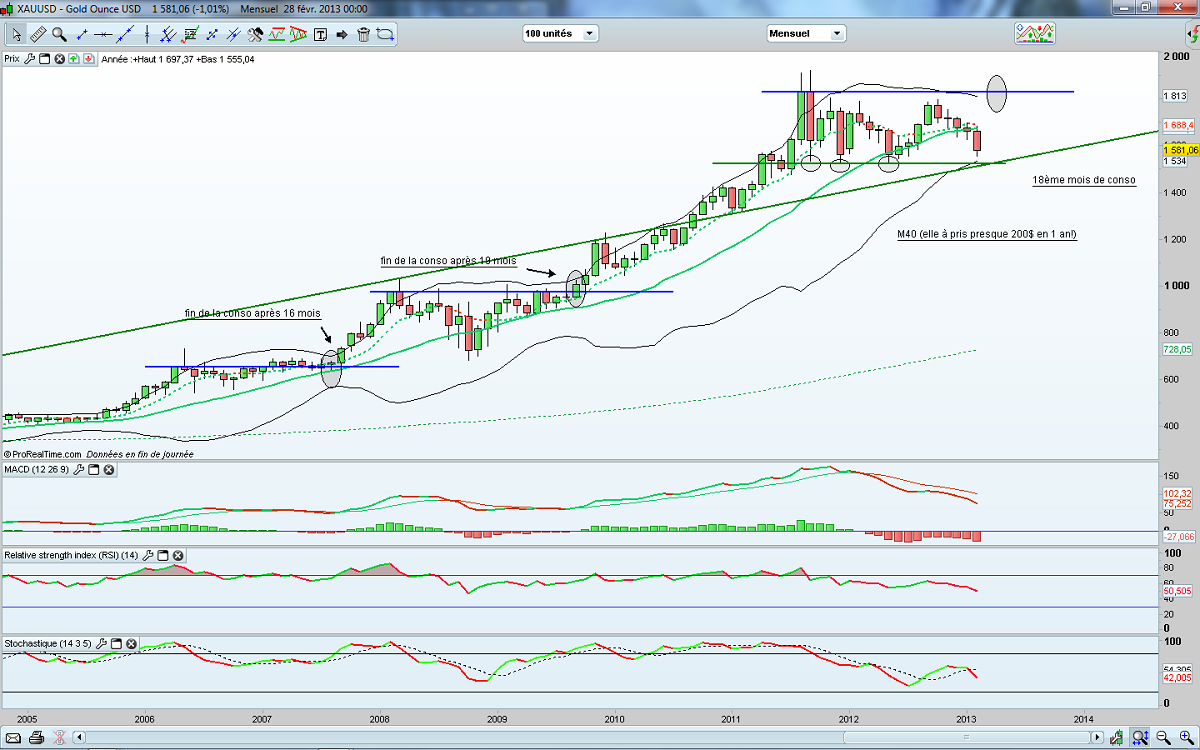Open the indicators chart icon at top right
The width and height of the screenshot is (1200, 750).
coord(1035,33)
